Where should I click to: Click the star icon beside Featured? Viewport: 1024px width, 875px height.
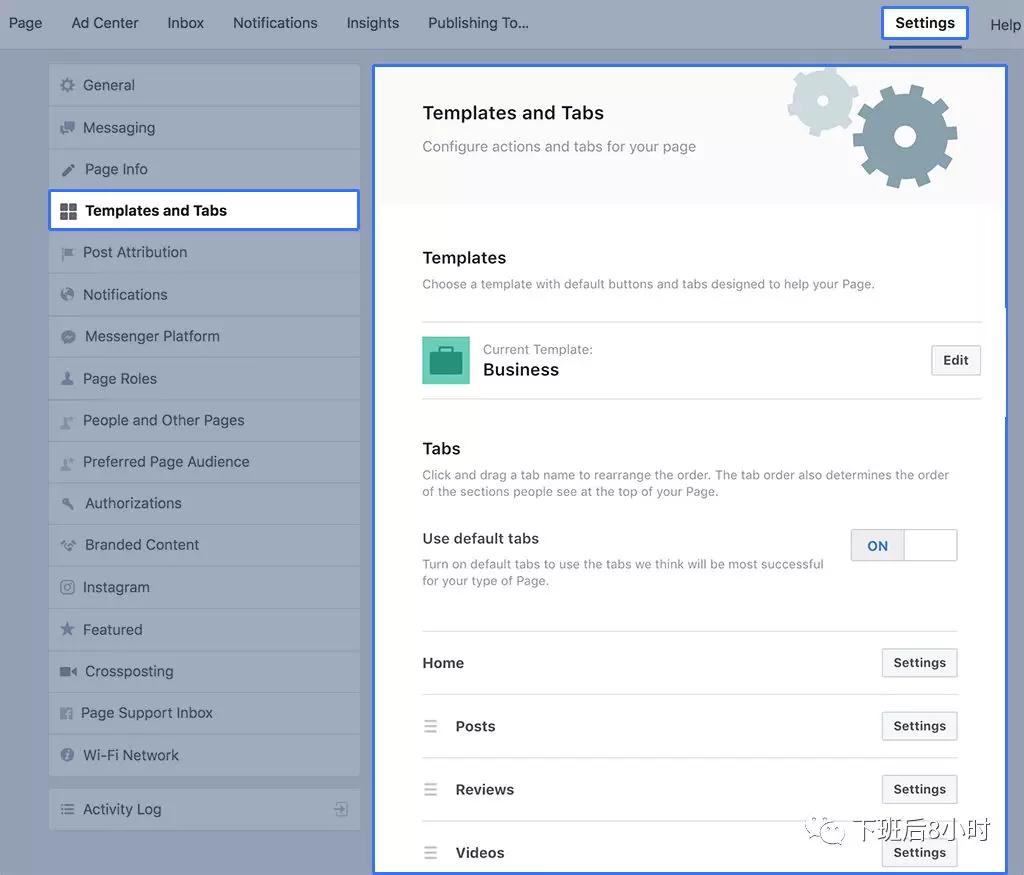pyautogui.click(x=67, y=630)
